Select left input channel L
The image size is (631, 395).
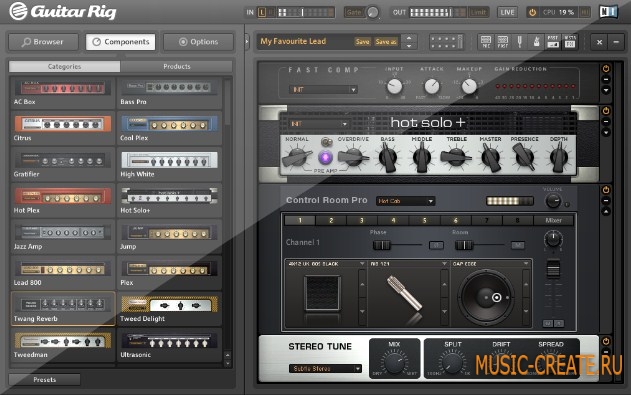point(262,12)
